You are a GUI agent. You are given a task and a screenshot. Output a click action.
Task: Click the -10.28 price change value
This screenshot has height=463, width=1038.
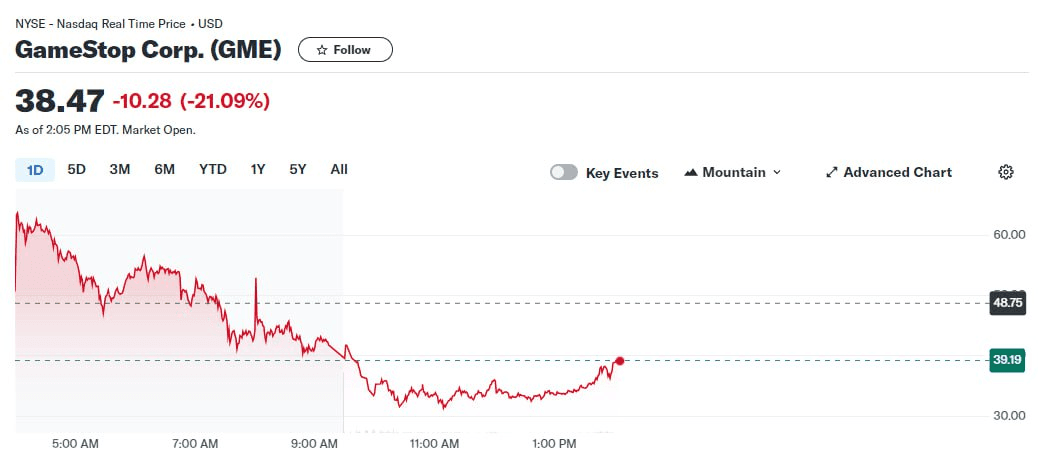click(x=142, y=101)
